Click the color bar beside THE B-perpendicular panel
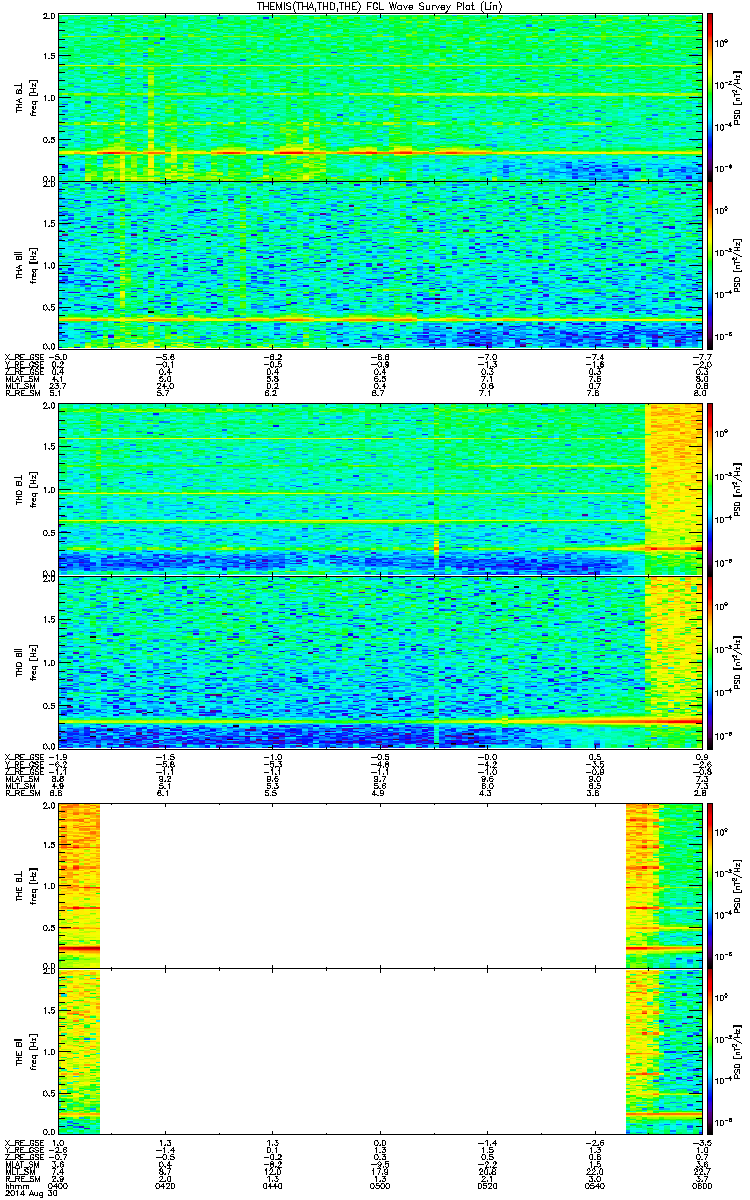Image resolution: width=750 pixels, height=1200 pixels. [x=709, y=884]
